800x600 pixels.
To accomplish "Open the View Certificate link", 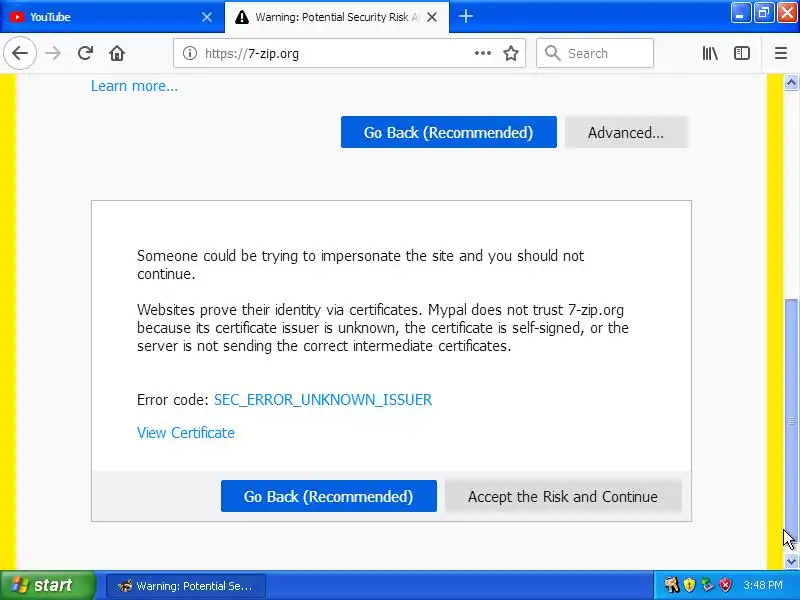I will pyautogui.click(x=186, y=433).
